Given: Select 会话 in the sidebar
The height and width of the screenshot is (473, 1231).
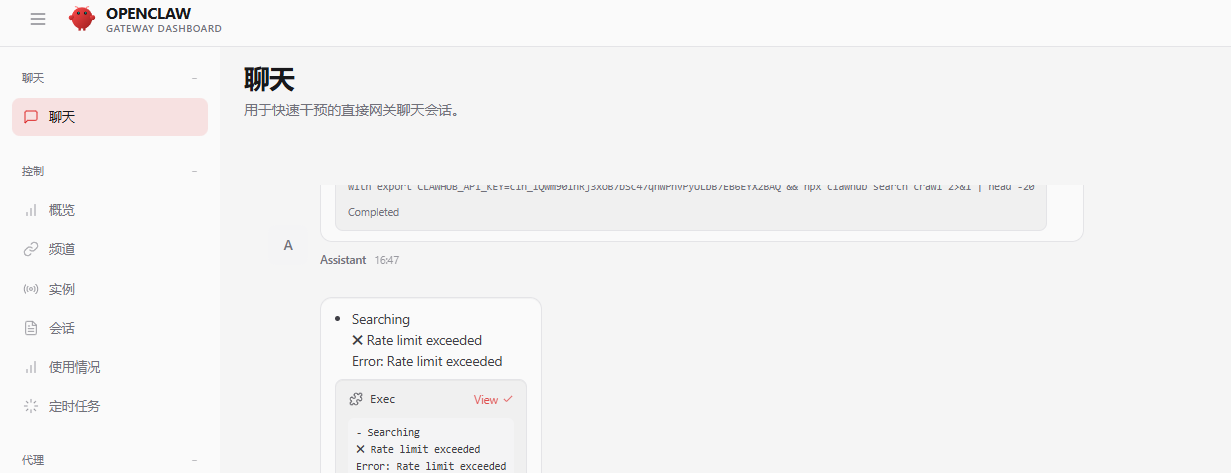Looking at the screenshot, I should [x=62, y=328].
